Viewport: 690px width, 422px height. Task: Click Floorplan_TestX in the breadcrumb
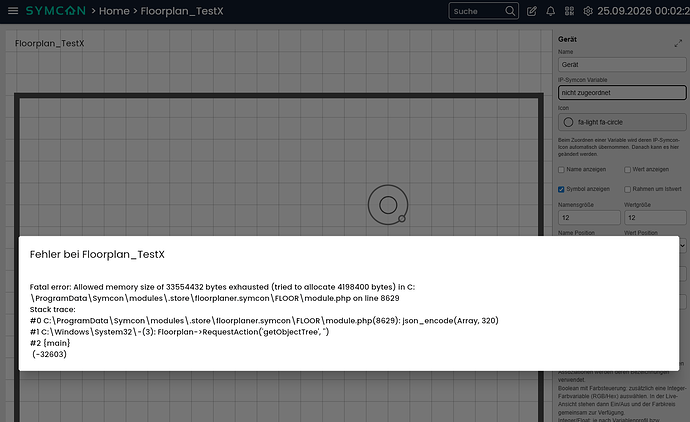pyautogui.click(x=182, y=11)
